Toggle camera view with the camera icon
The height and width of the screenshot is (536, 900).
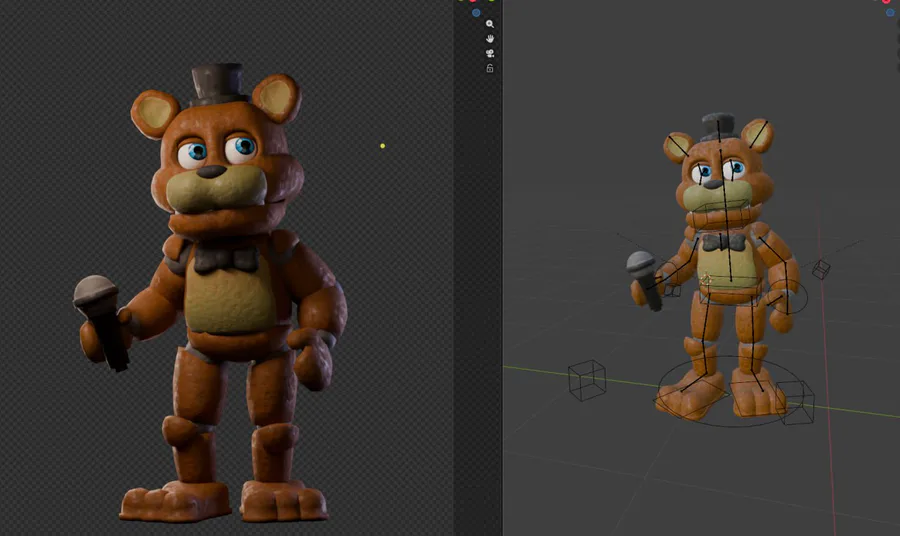tap(490, 53)
